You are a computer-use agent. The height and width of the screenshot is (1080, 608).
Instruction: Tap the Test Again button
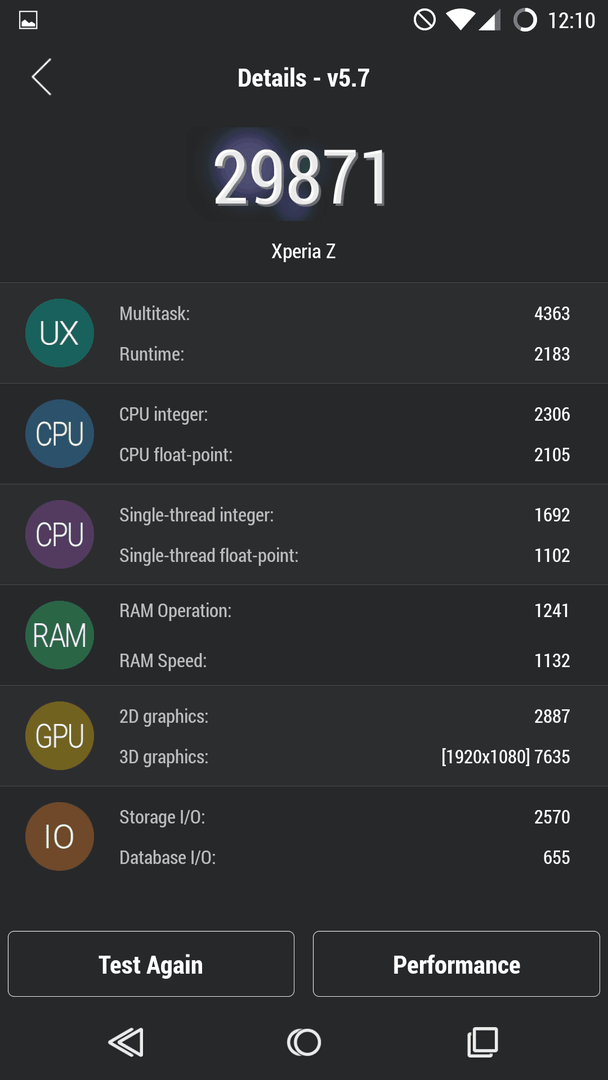[151, 964]
